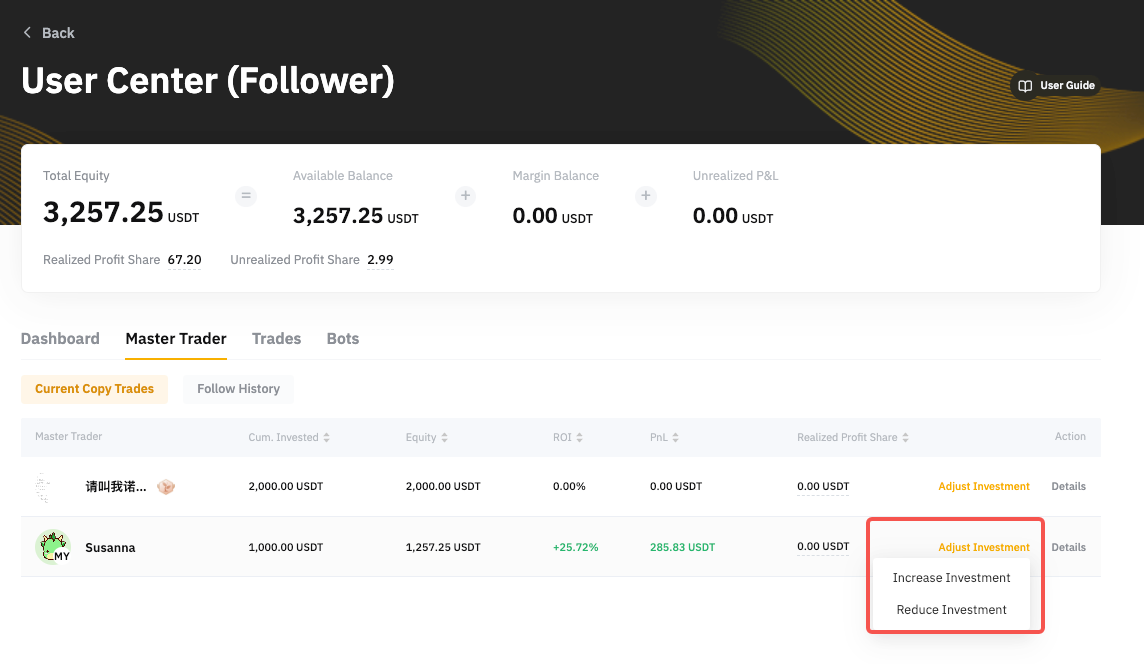Expand Adjust Investment for first trader

(983, 487)
